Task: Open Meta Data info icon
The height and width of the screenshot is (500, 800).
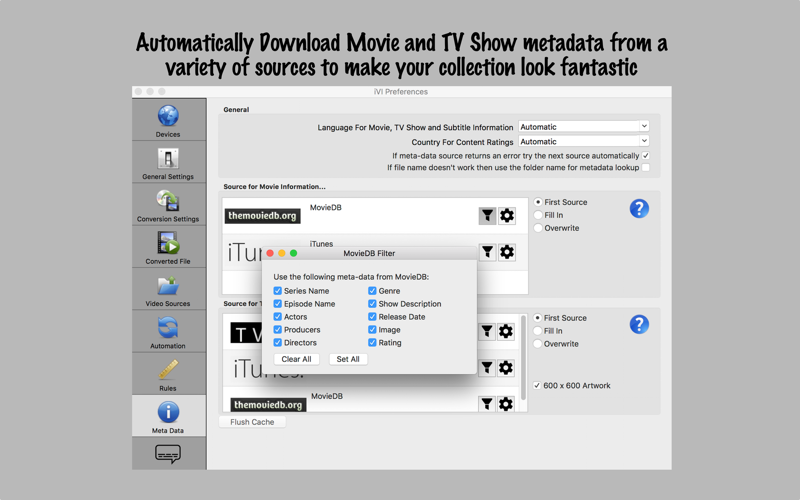Action: [x=168, y=412]
